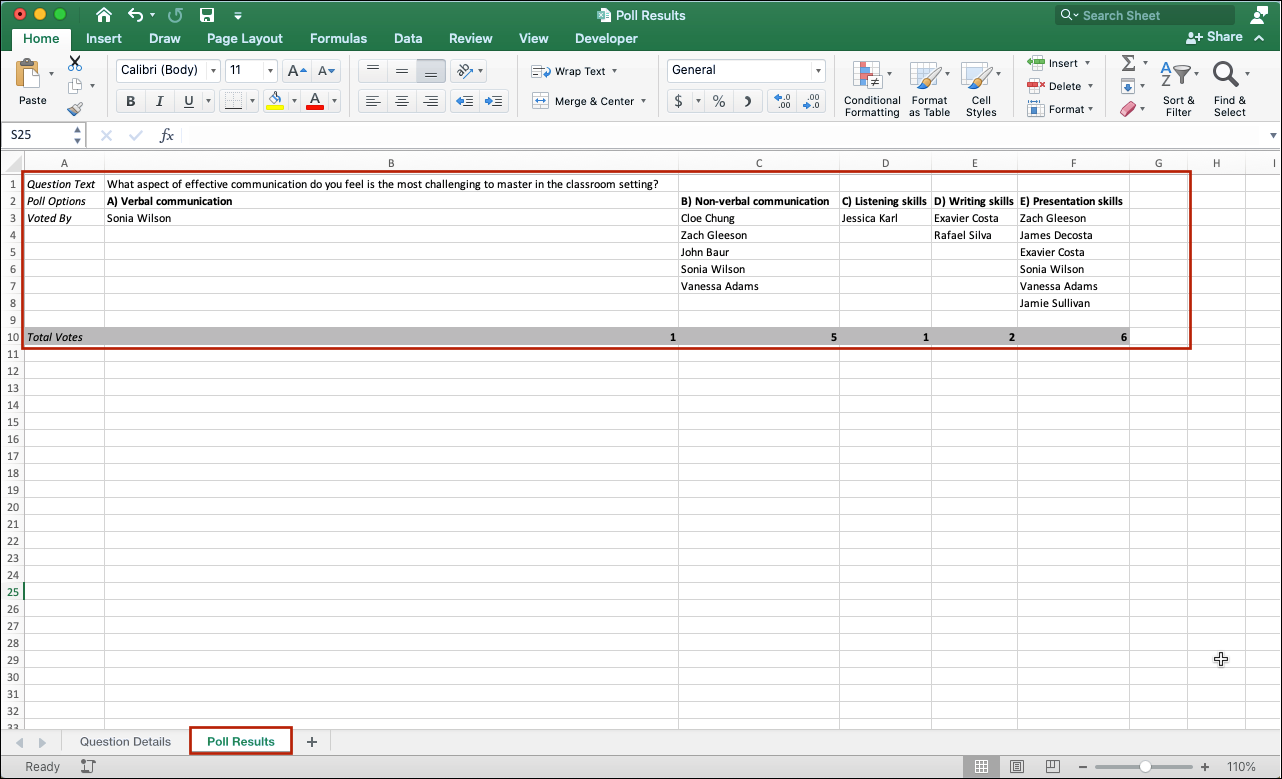Undo the last action
1282x779 pixels.
136,15
